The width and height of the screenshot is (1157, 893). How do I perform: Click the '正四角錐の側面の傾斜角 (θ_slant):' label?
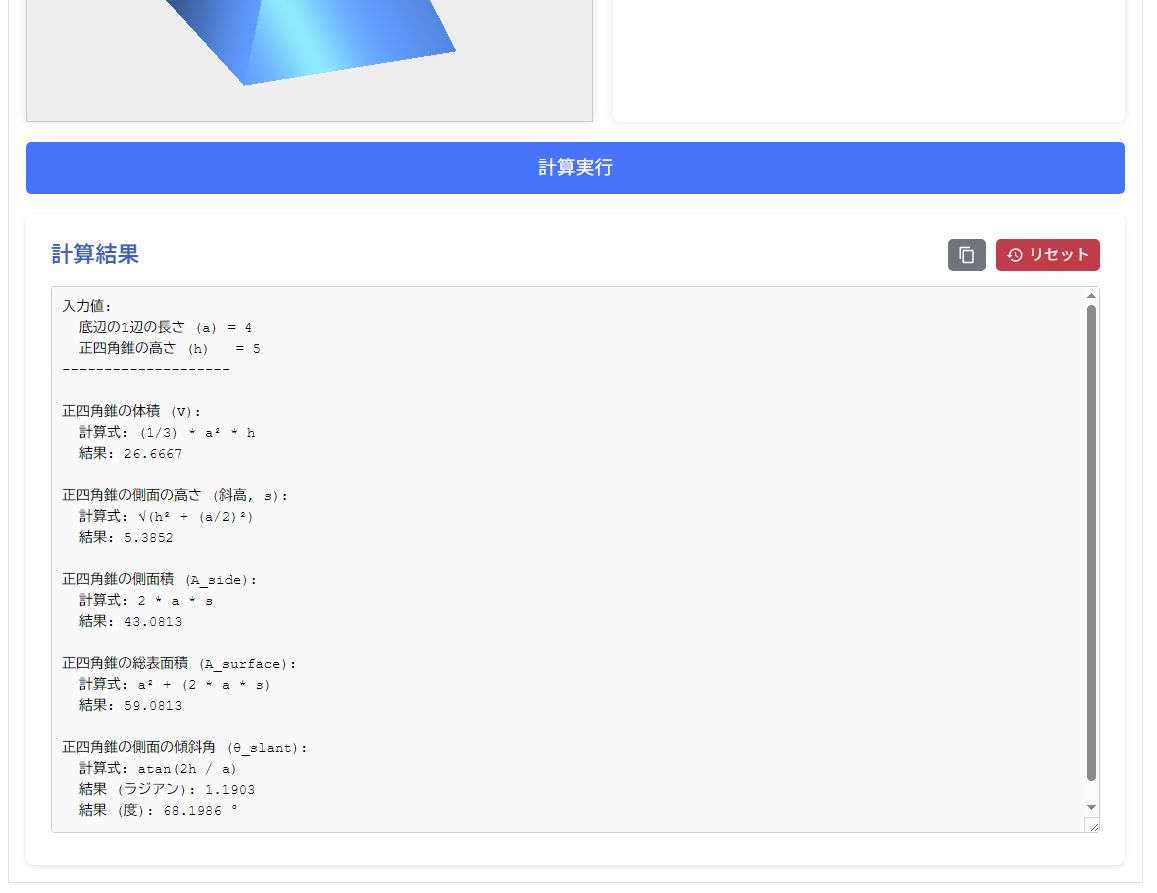point(184,748)
